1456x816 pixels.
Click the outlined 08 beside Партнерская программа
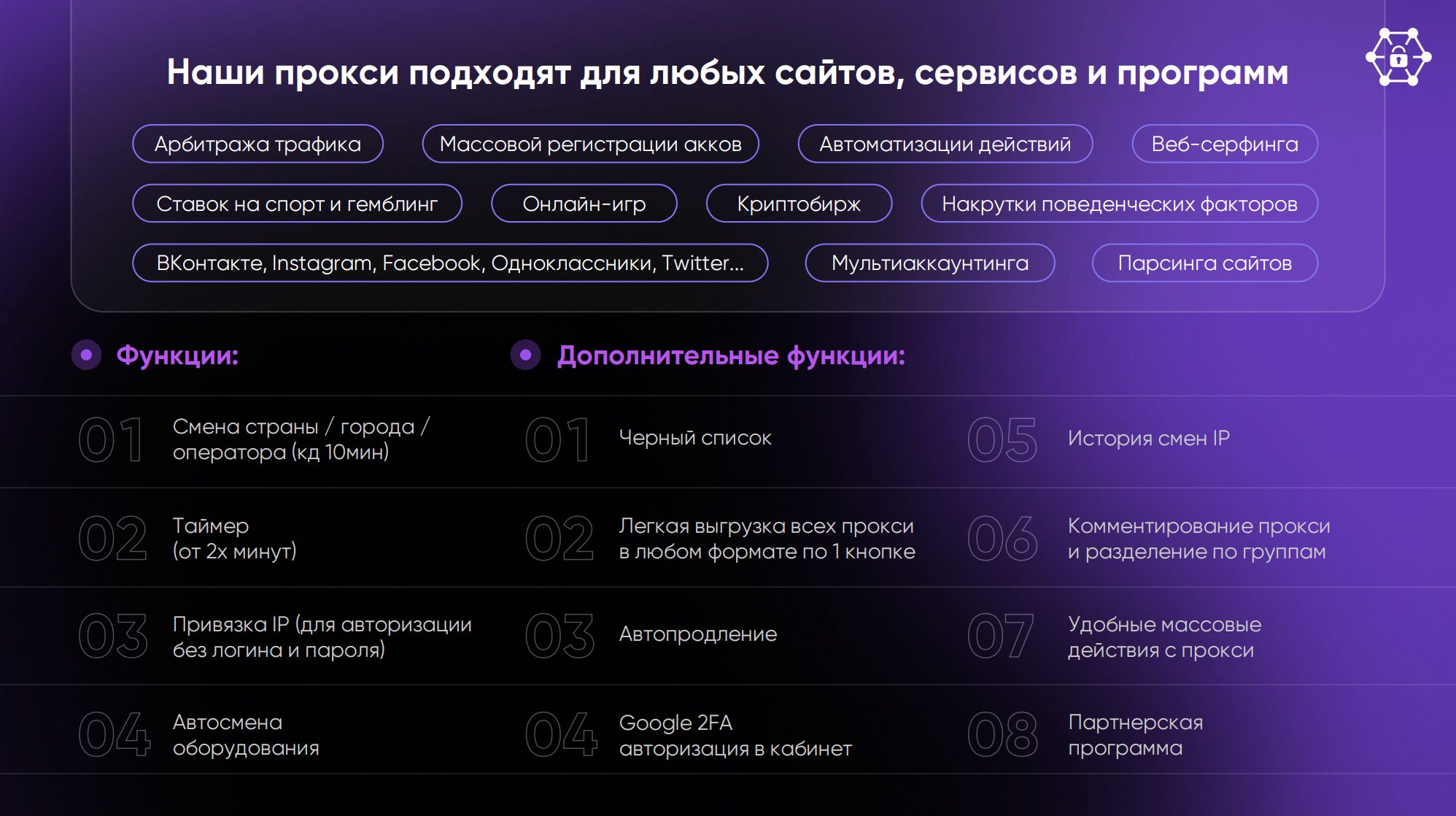click(x=1002, y=734)
